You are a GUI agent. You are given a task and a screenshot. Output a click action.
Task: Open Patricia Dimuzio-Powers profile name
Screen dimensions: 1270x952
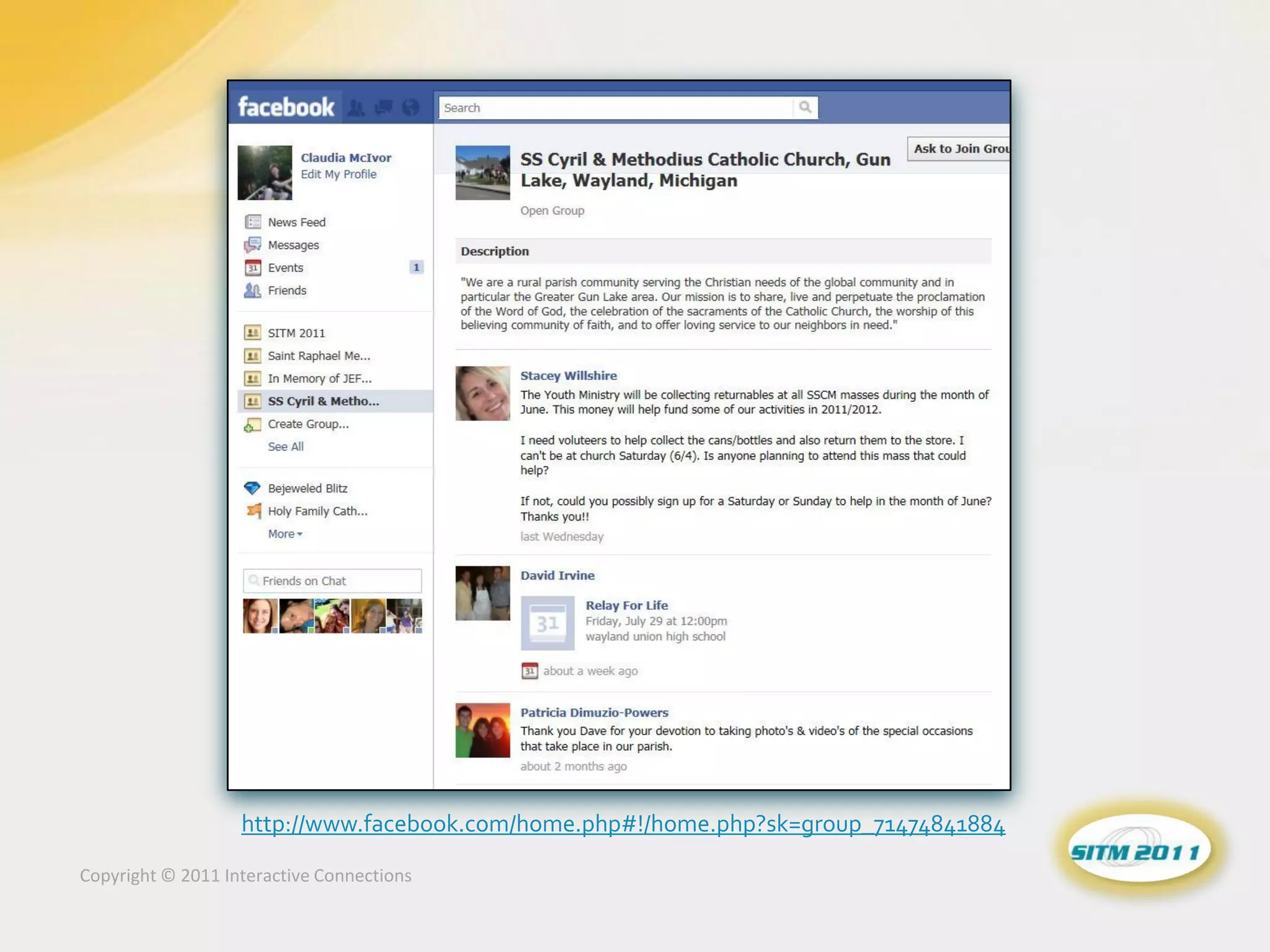(594, 712)
